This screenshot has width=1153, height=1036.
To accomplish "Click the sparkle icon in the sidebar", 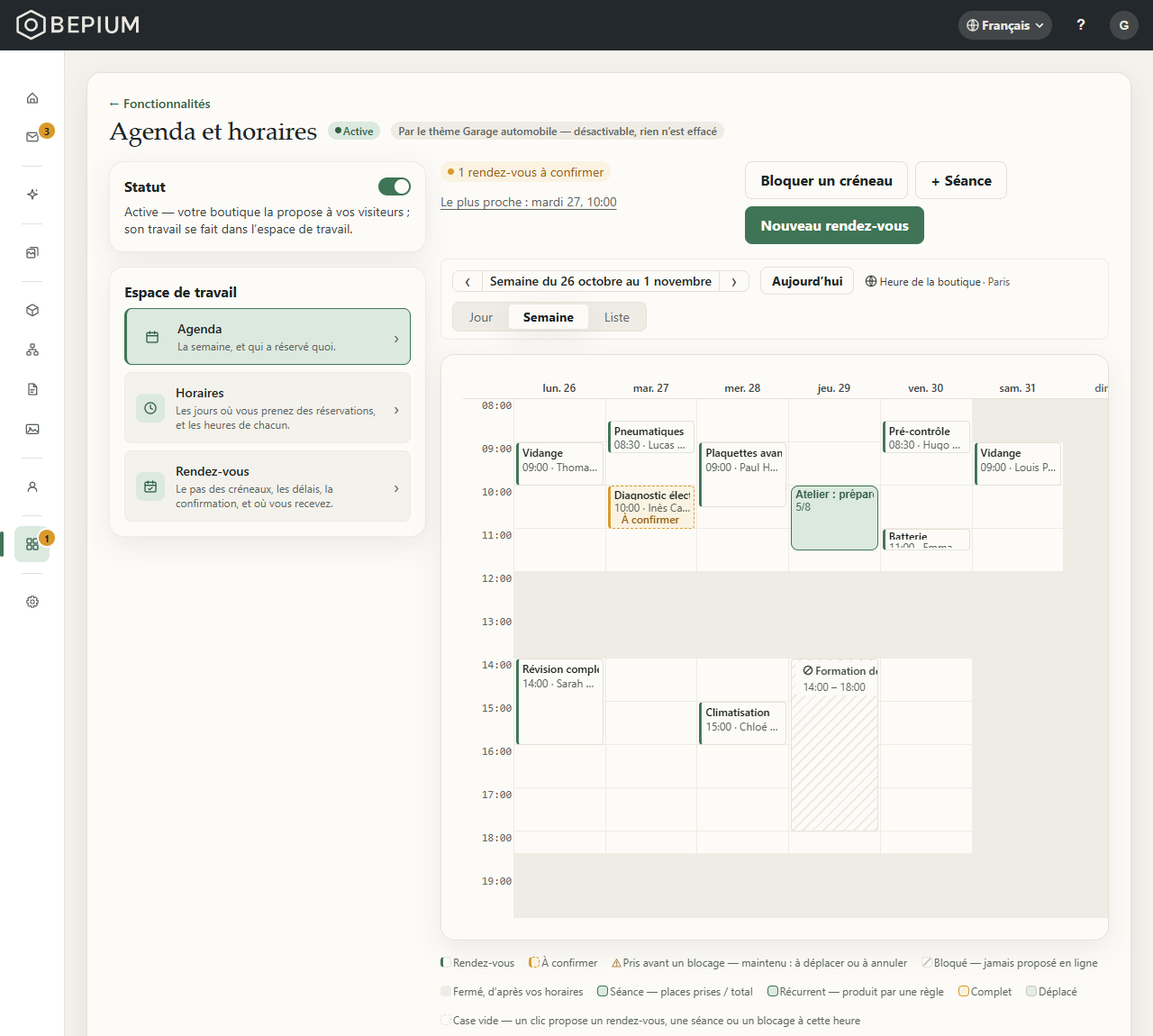I will tap(32, 195).
